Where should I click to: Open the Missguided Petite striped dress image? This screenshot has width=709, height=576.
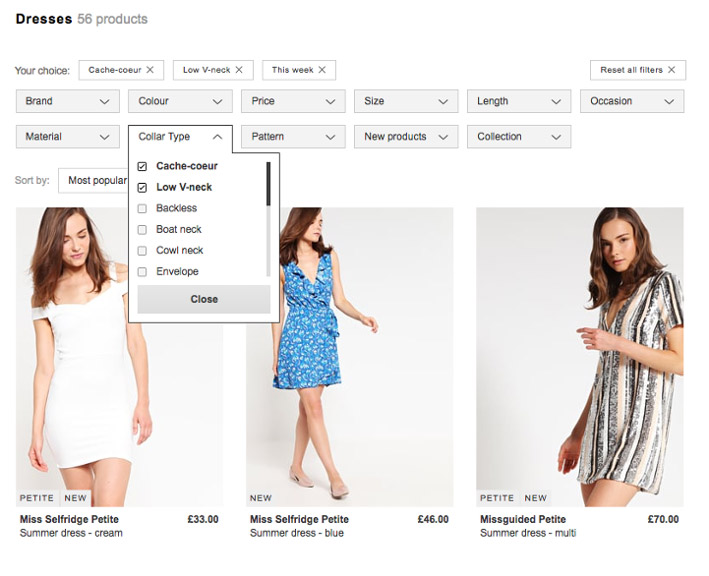point(580,357)
